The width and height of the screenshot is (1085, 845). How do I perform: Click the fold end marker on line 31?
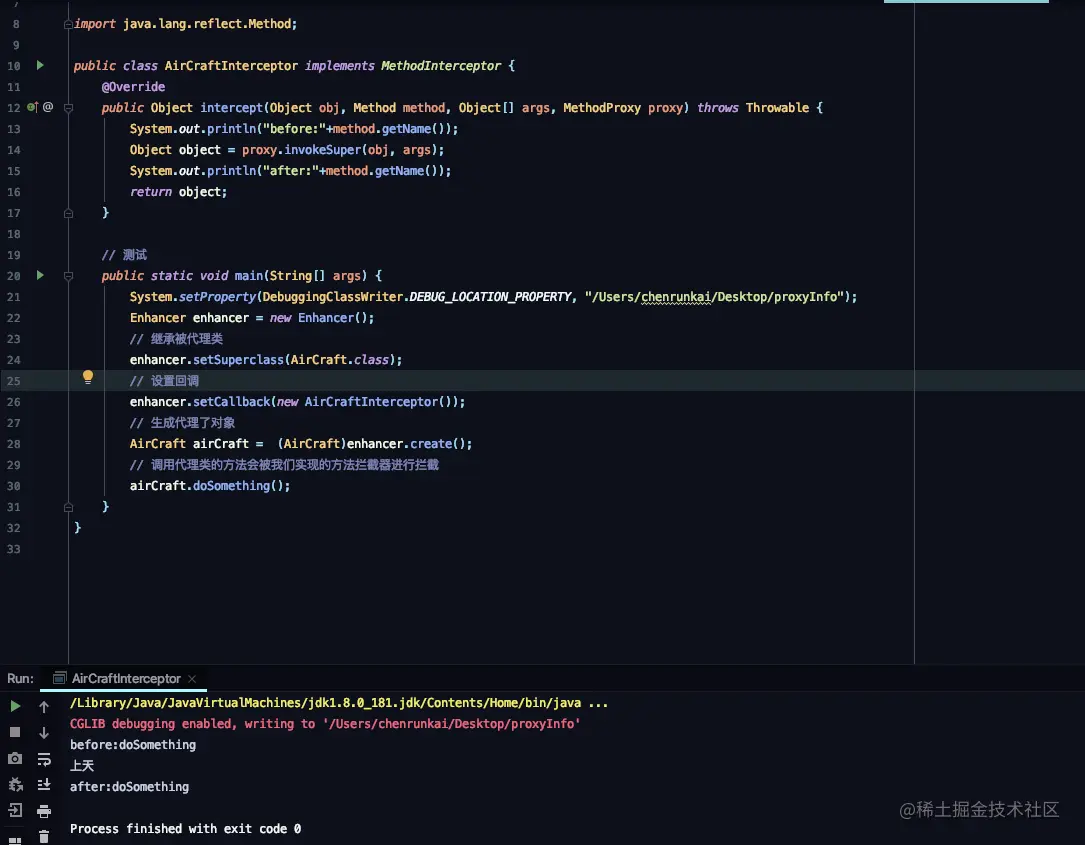coord(68,507)
